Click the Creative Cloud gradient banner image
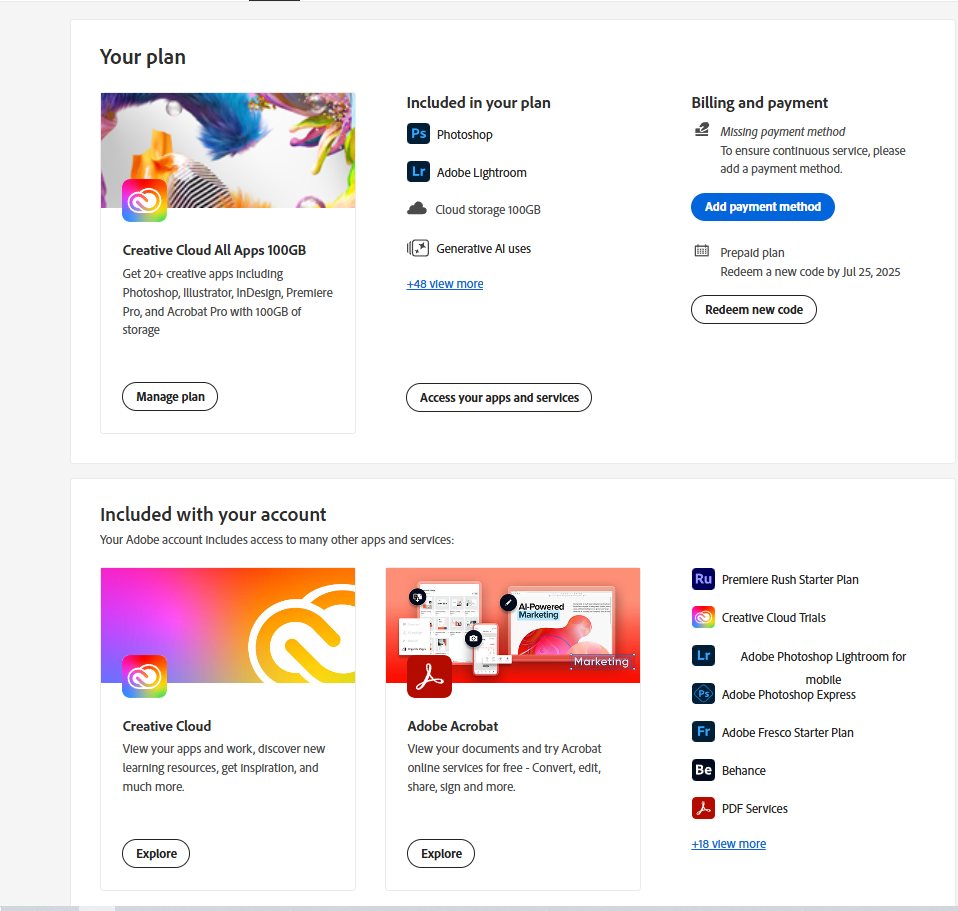958x911 pixels. tap(228, 625)
